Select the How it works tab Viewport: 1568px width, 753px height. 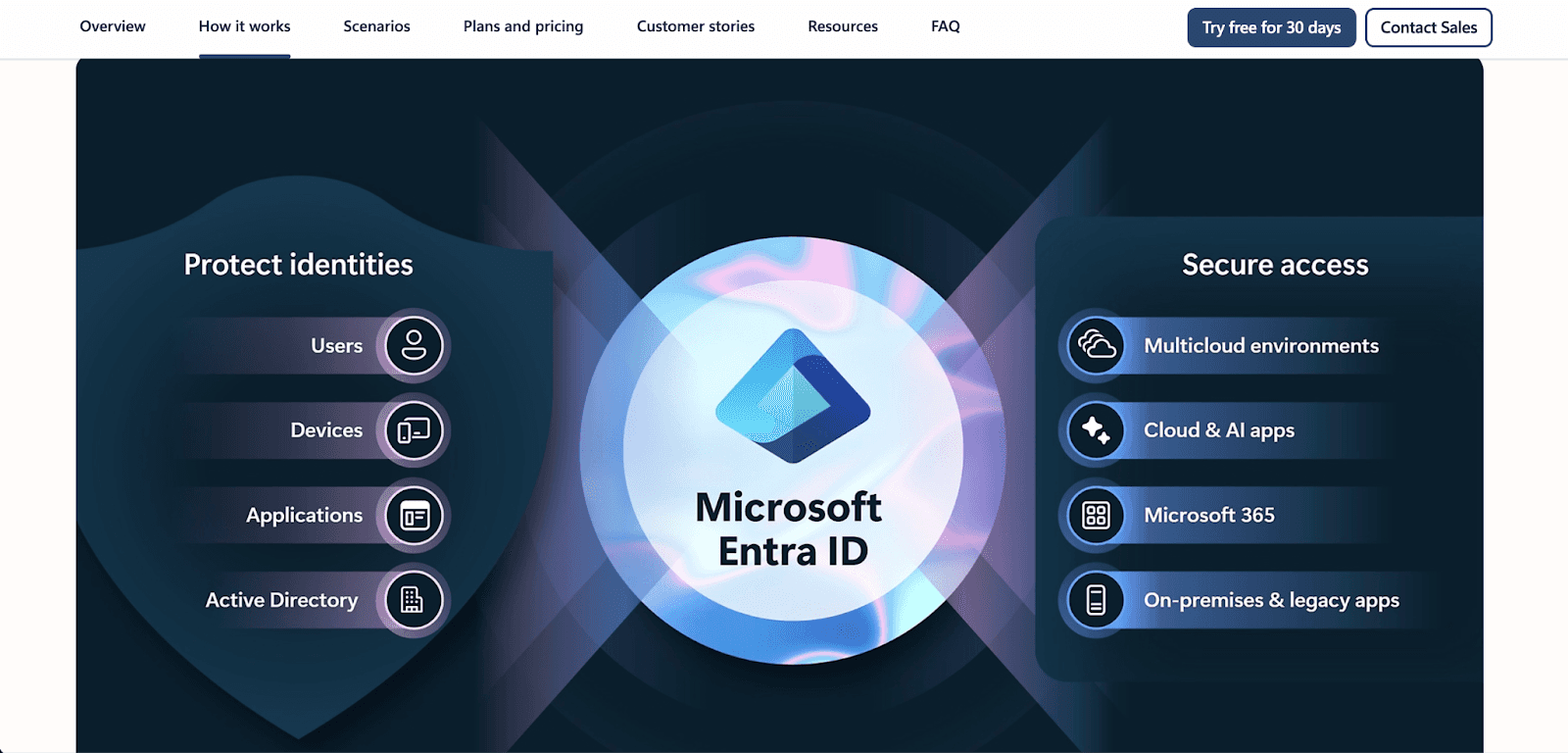[x=244, y=26]
